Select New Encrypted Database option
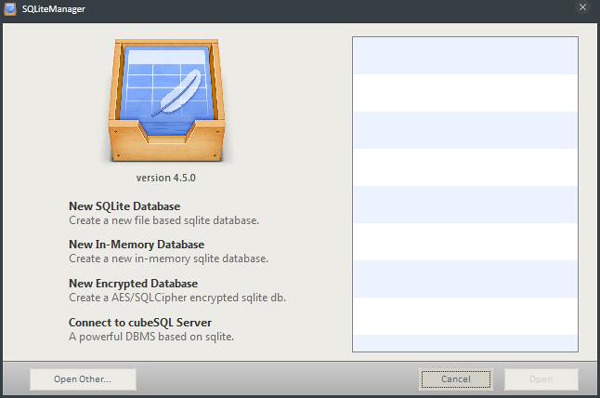 click(x=133, y=284)
